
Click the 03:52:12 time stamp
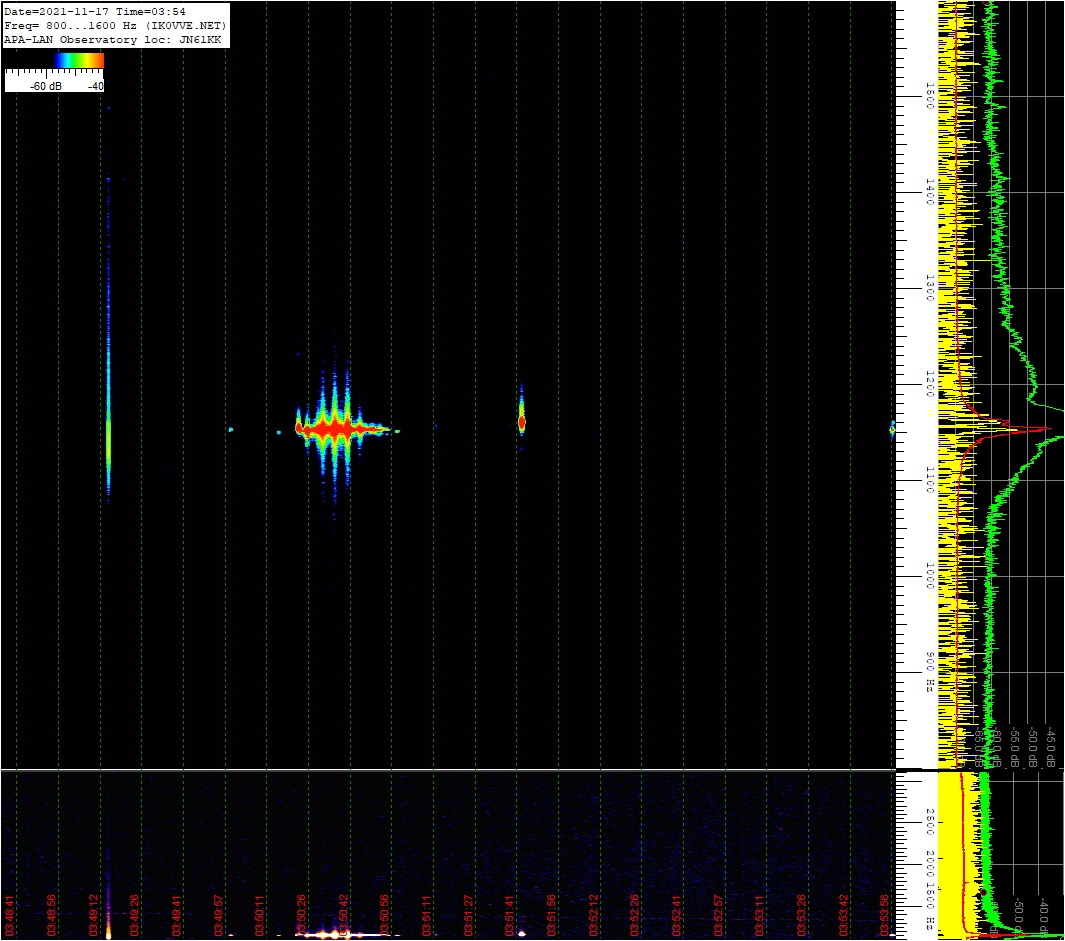[594, 915]
